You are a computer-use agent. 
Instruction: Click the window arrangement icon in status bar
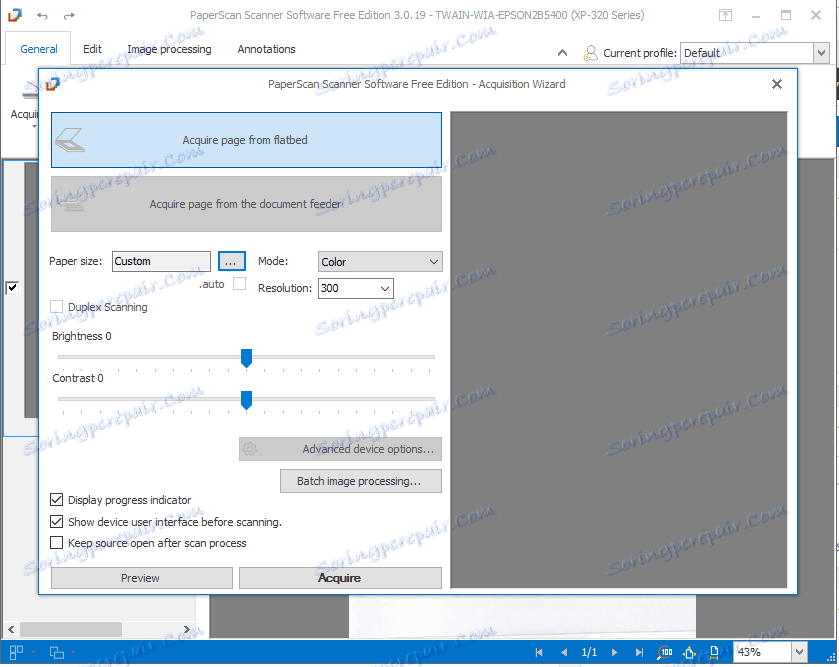pyautogui.click(x=57, y=652)
